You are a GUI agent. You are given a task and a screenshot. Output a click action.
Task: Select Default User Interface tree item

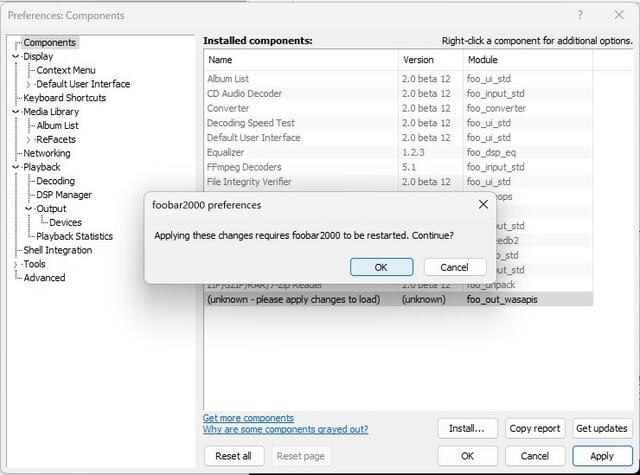coord(83,84)
